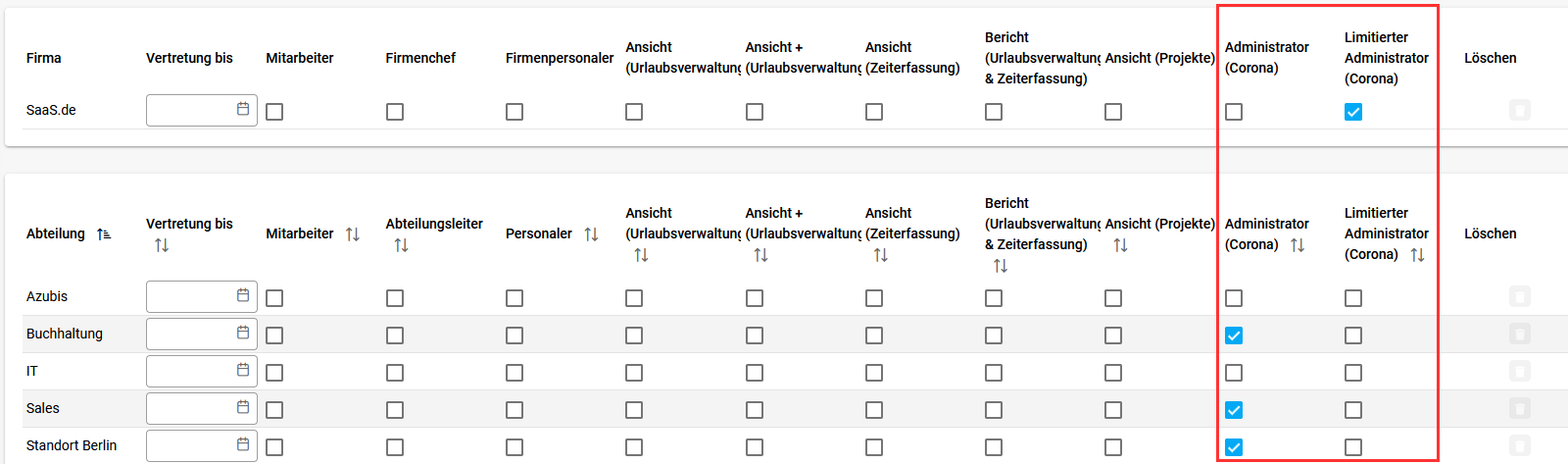Click Vertretung bis department column header

[x=189, y=224]
